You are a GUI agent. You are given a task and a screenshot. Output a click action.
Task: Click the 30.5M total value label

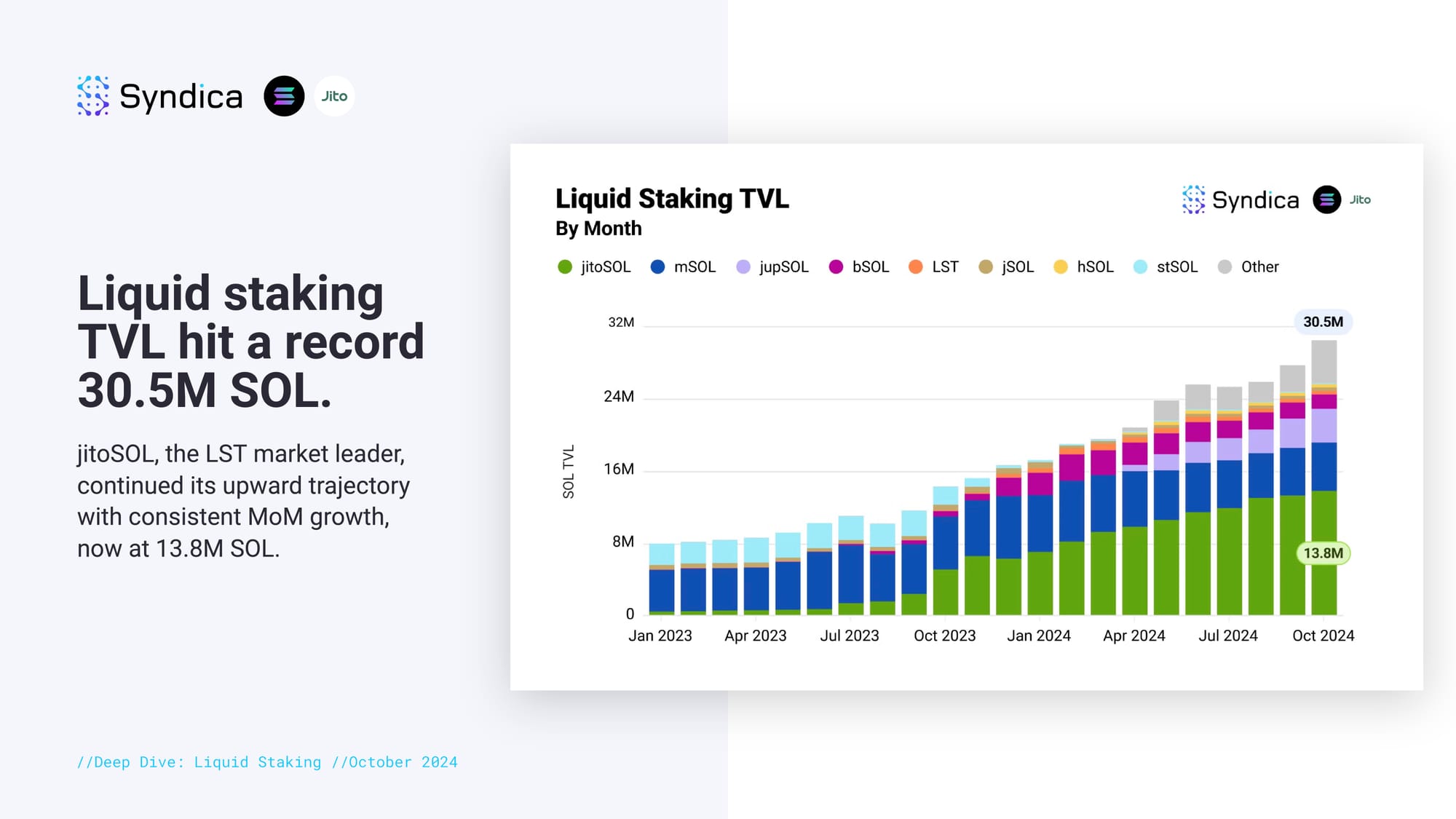click(x=1323, y=322)
